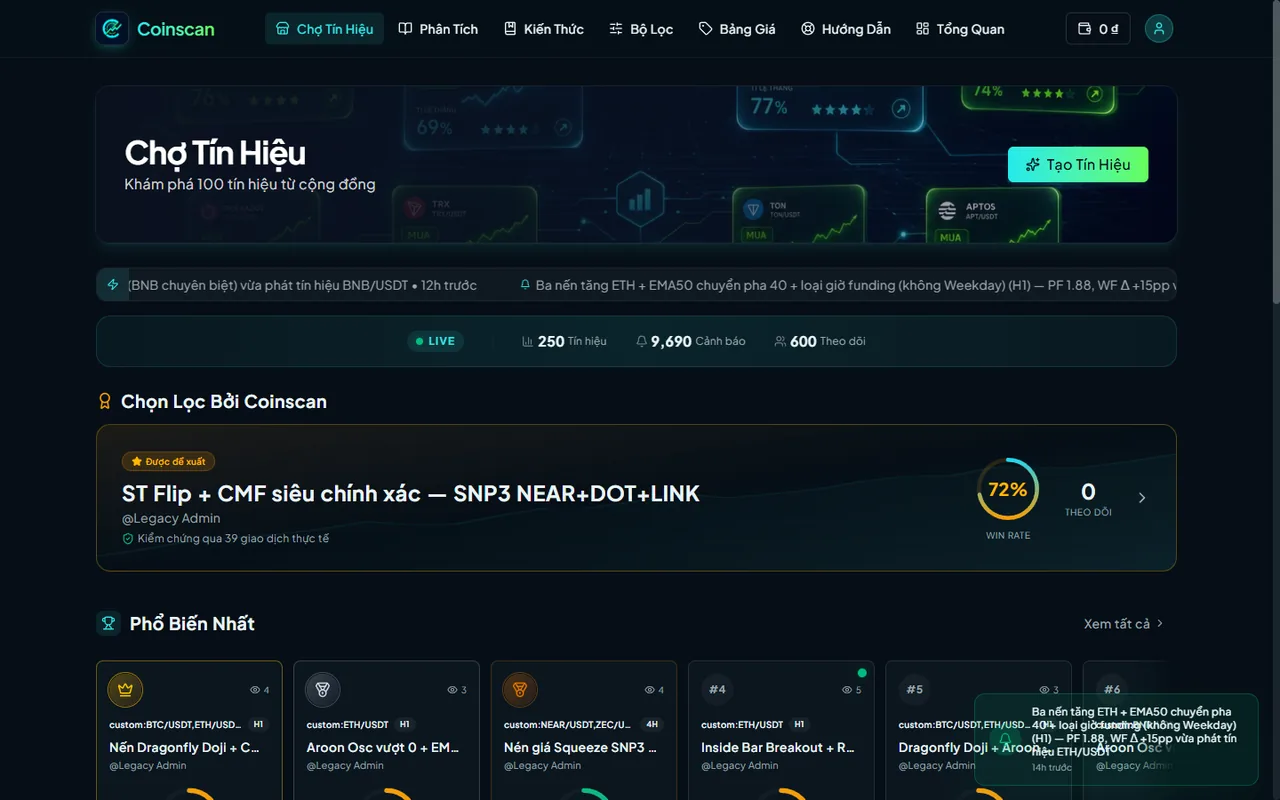Click the APTOS APT/USDT card in the banner
Image resolution: width=1280 pixels, height=800 pixels.
coord(991,216)
